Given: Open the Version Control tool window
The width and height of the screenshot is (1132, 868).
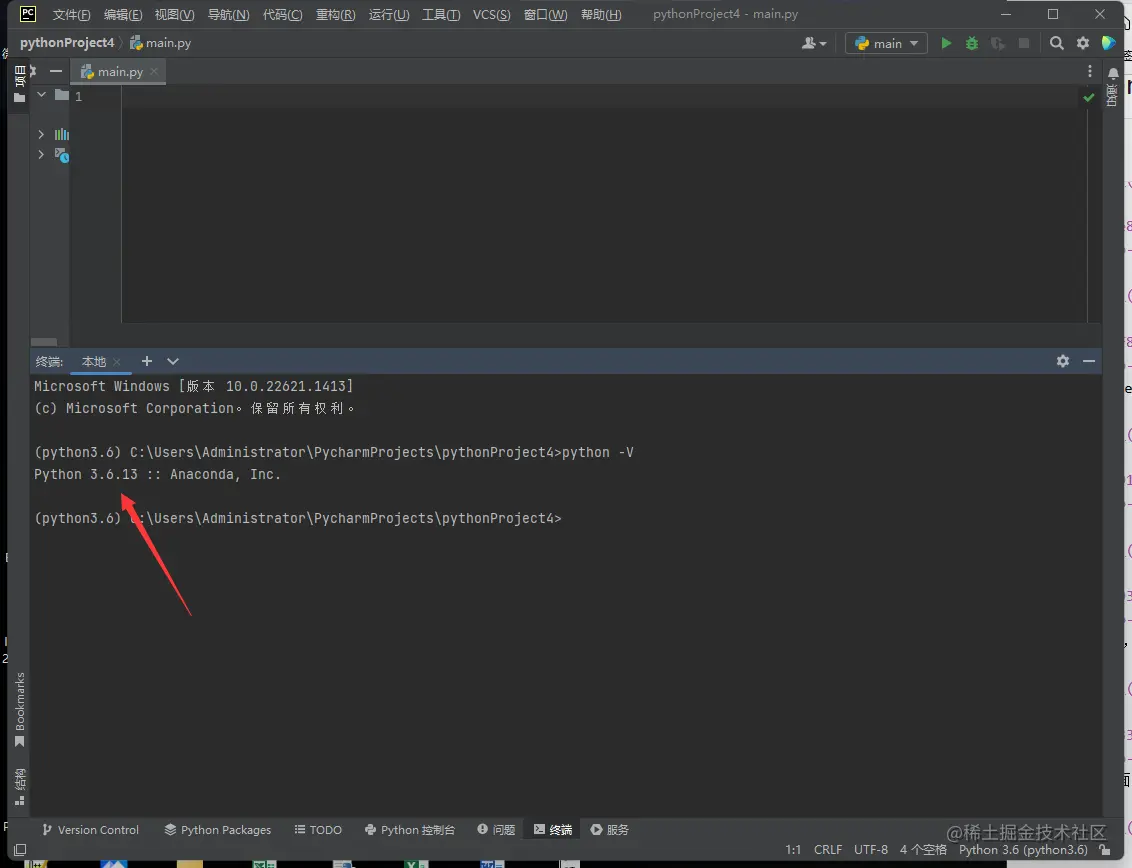Looking at the screenshot, I should 90,830.
